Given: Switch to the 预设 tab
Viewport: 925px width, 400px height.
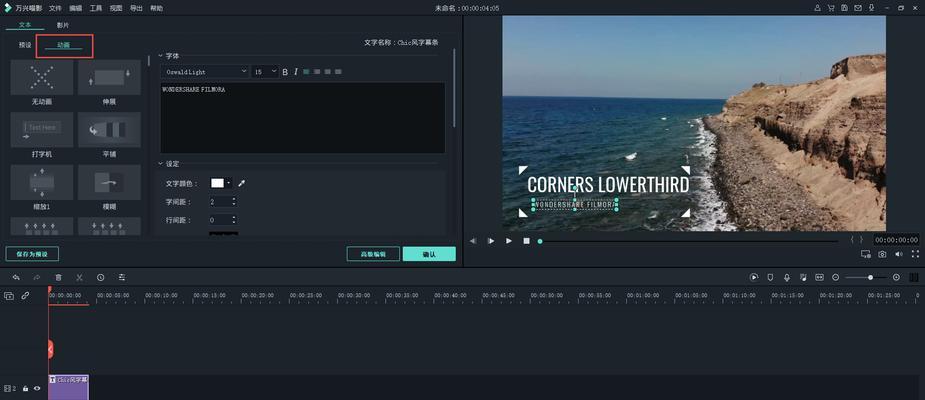Looking at the screenshot, I should point(25,45).
